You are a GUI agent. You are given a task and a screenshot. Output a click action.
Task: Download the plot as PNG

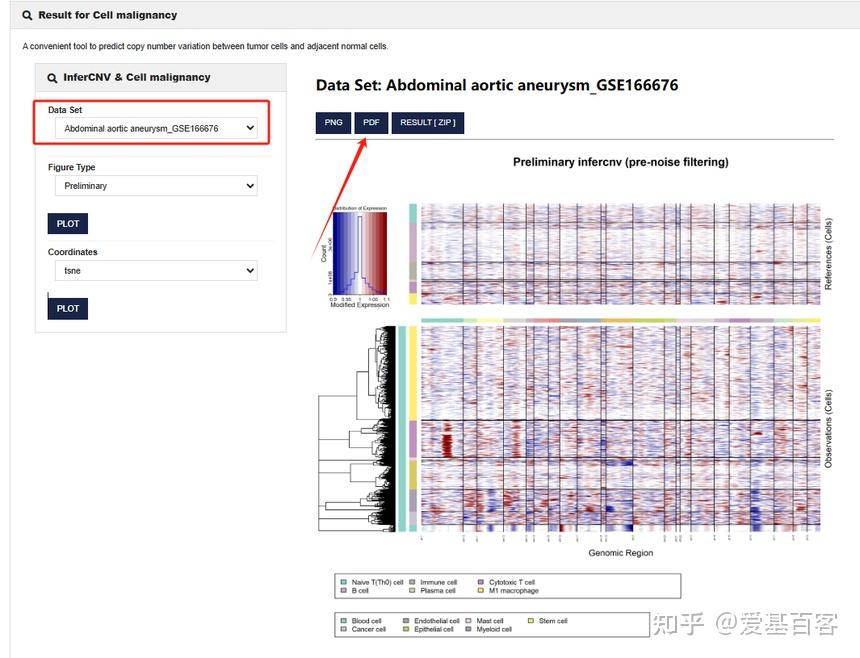[x=333, y=122]
